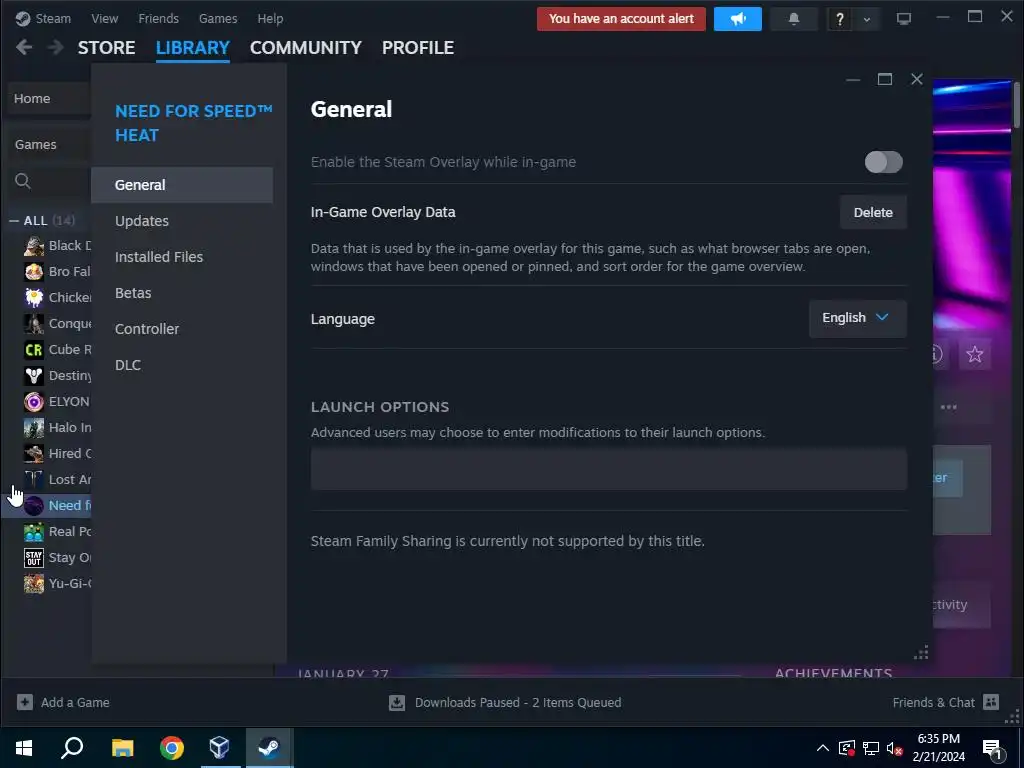Screen dimensions: 1024x768
Task: Open the PROFILE section
Action: 418,48
